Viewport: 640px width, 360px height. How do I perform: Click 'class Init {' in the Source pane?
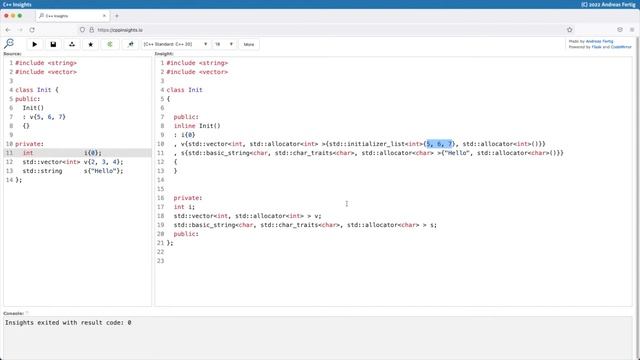click(x=37, y=90)
